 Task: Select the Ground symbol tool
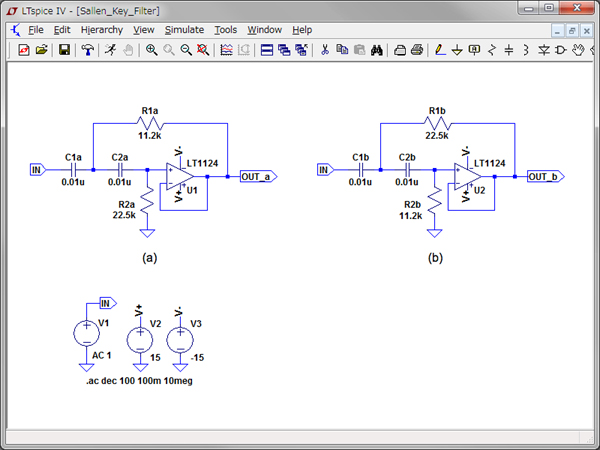coord(458,49)
